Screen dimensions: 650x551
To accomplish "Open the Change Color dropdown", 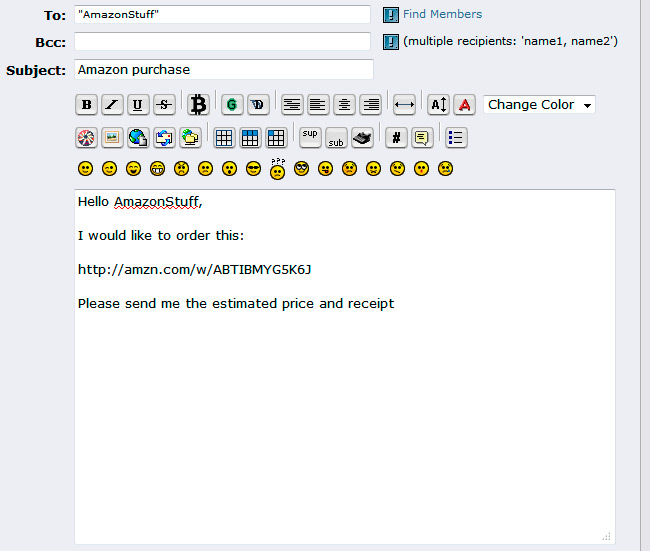I will tap(539, 104).
